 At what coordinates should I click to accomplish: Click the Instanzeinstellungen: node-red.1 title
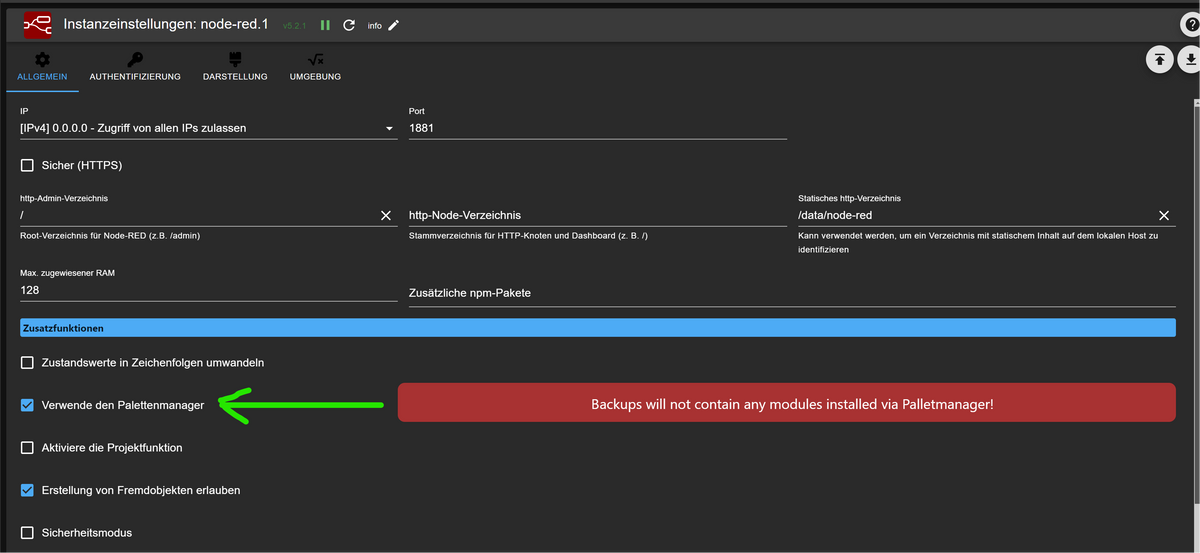coord(167,24)
